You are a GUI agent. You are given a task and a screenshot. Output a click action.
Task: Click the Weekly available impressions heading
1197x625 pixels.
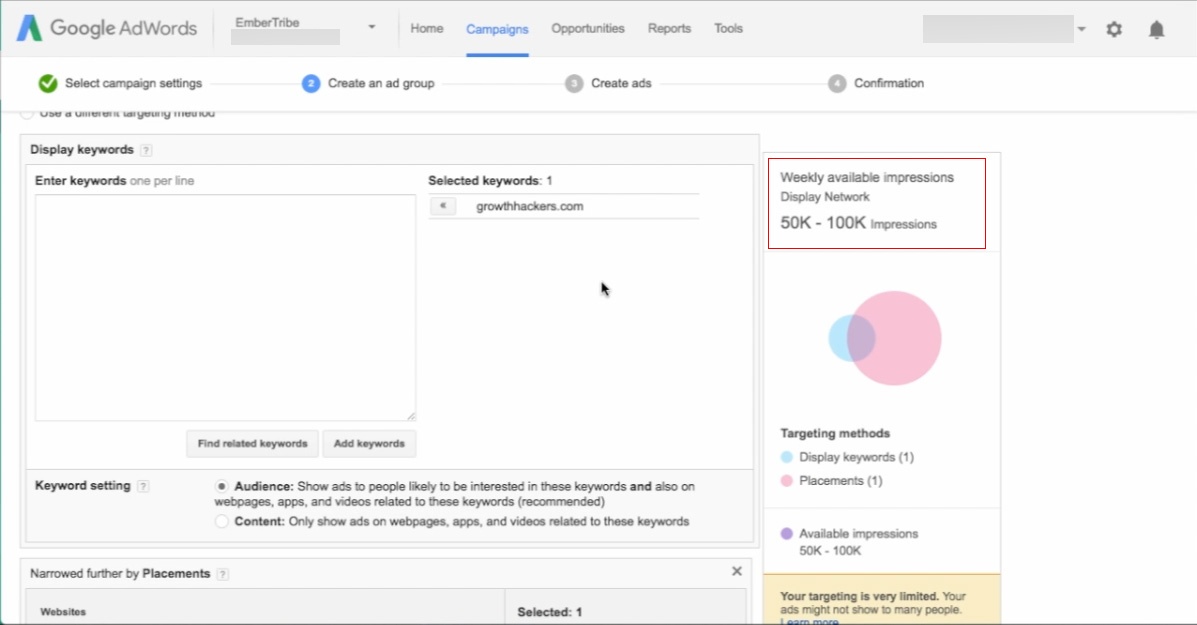(x=867, y=177)
